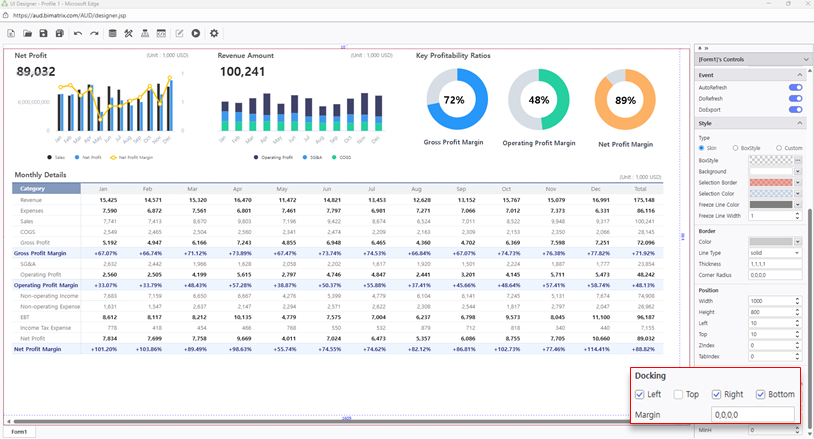Redo the last undone action
This screenshot has height=439, width=814.
94,34
